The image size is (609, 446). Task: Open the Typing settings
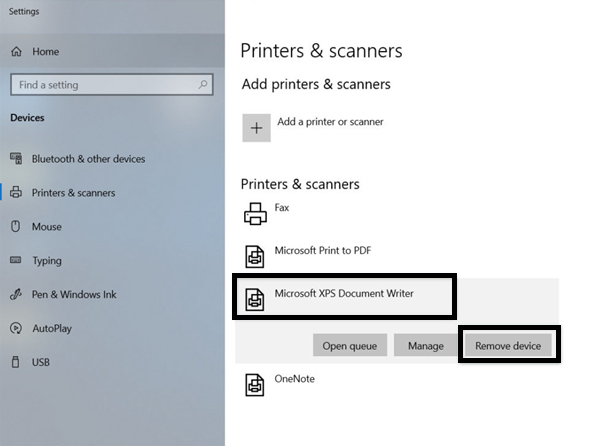[47, 260]
